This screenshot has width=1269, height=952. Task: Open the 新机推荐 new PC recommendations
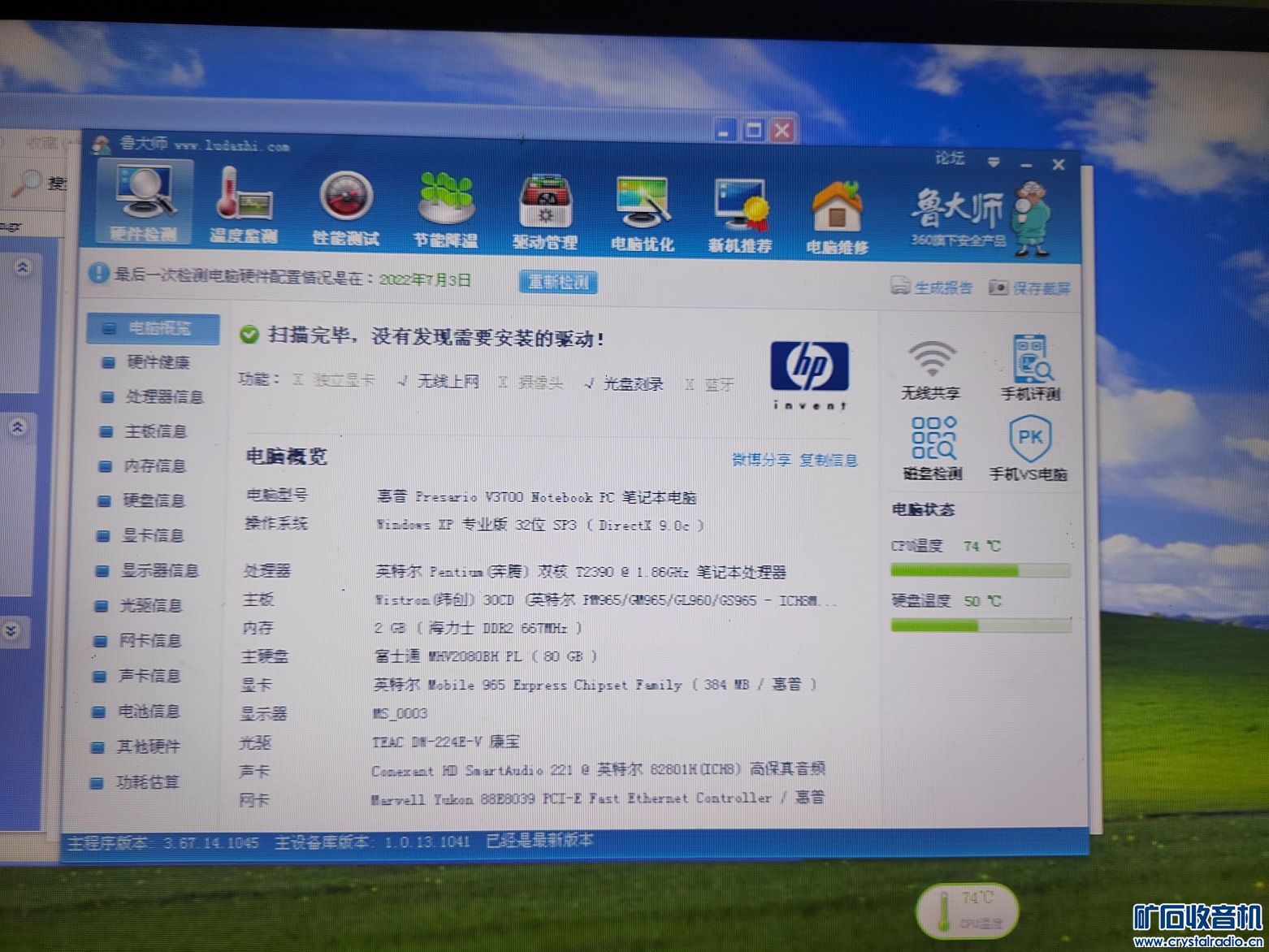tap(739, 215)
